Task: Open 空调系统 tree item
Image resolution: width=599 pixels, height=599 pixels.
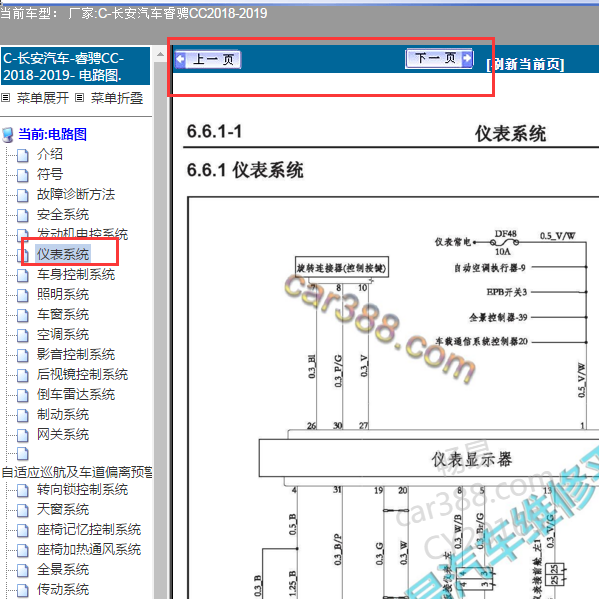Action: coord(63,334)
